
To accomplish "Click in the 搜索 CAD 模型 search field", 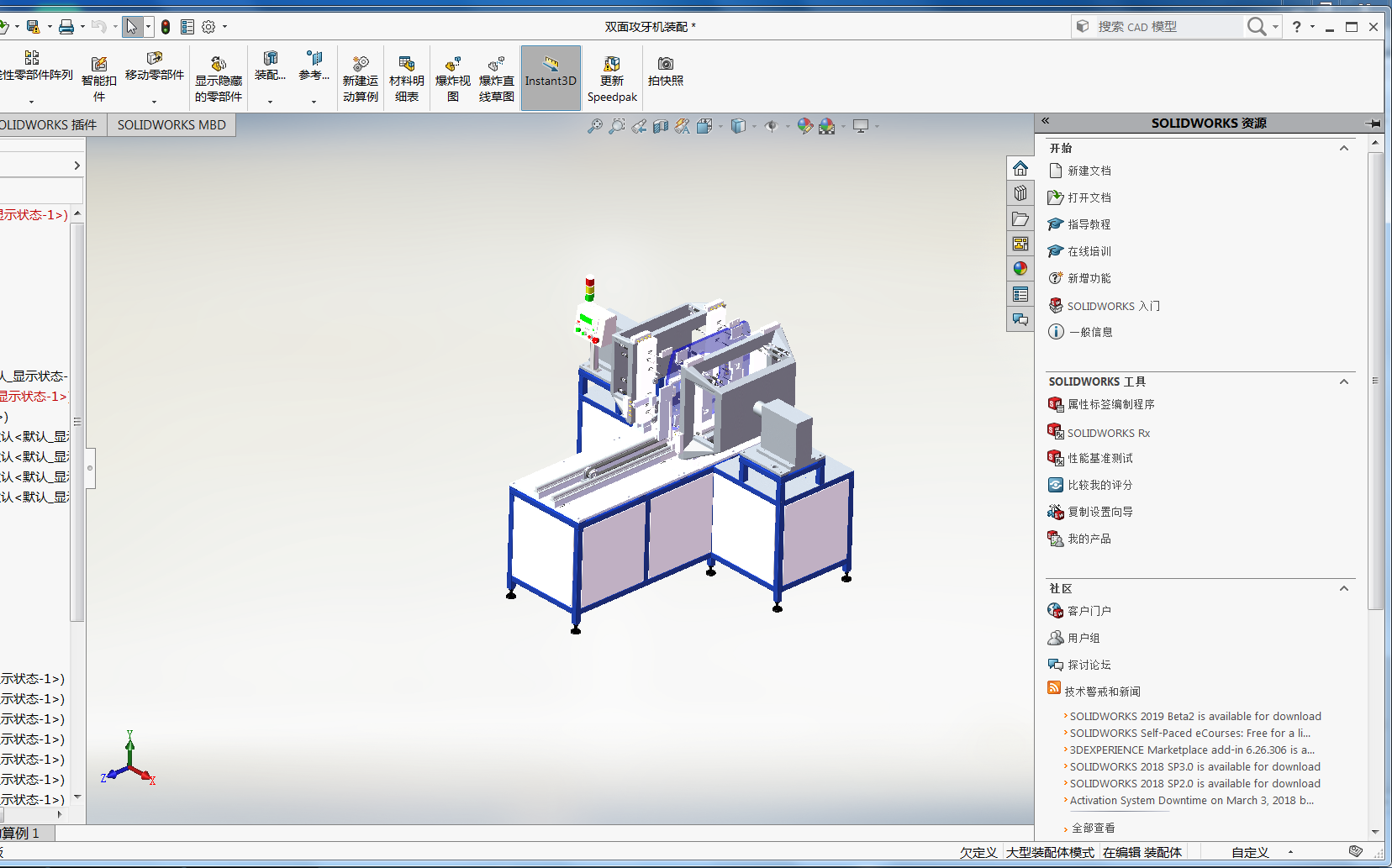I will (x=1167, y=27).
